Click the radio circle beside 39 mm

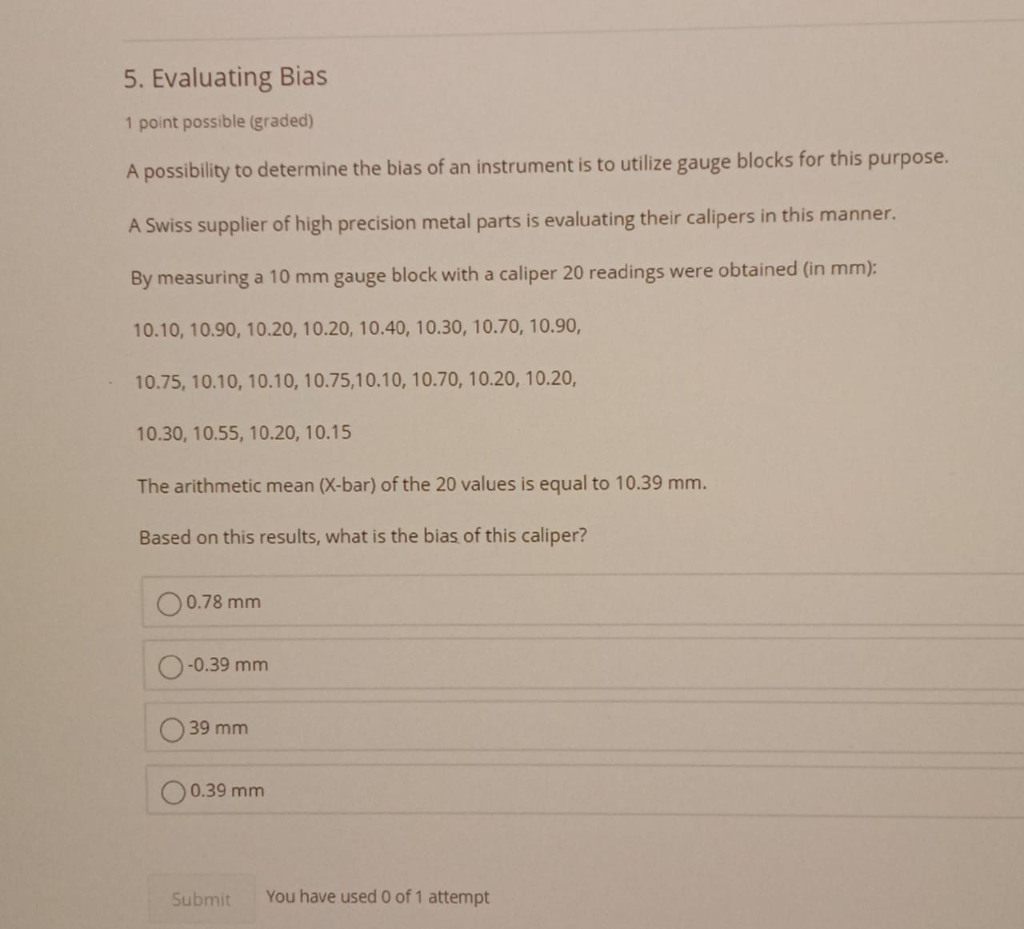[172, 728]
